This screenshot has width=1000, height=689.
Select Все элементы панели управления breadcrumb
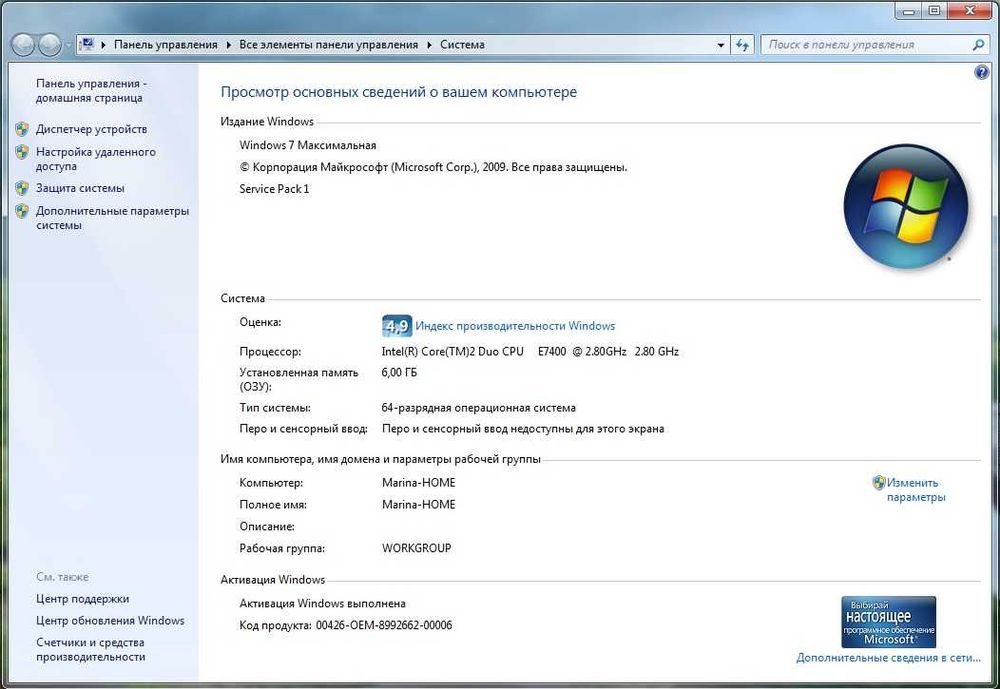click(x=328, y=45)
